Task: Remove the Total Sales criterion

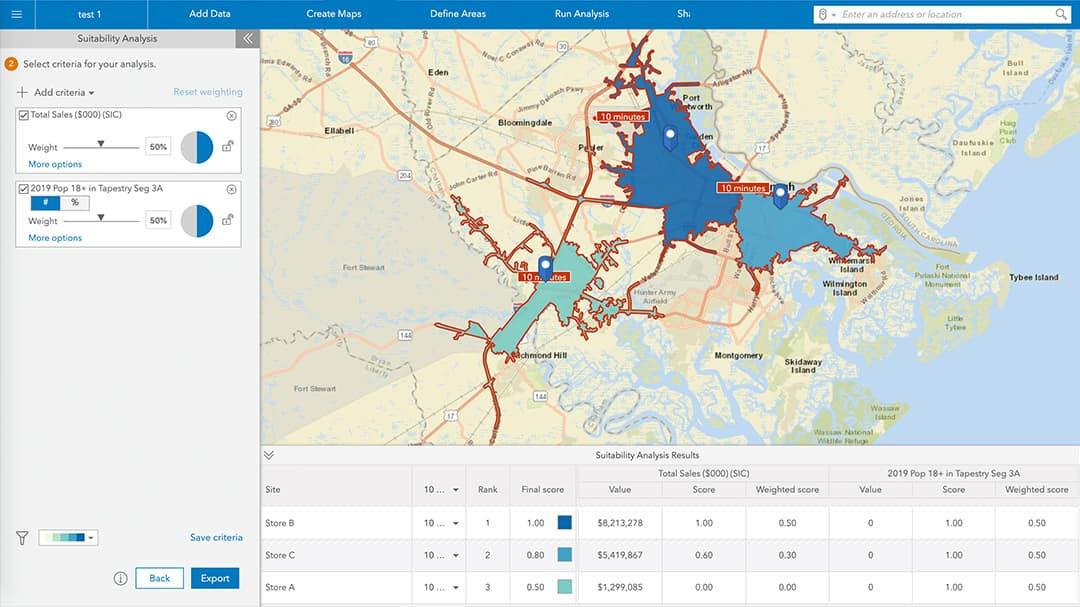Action: click(231, 116)
